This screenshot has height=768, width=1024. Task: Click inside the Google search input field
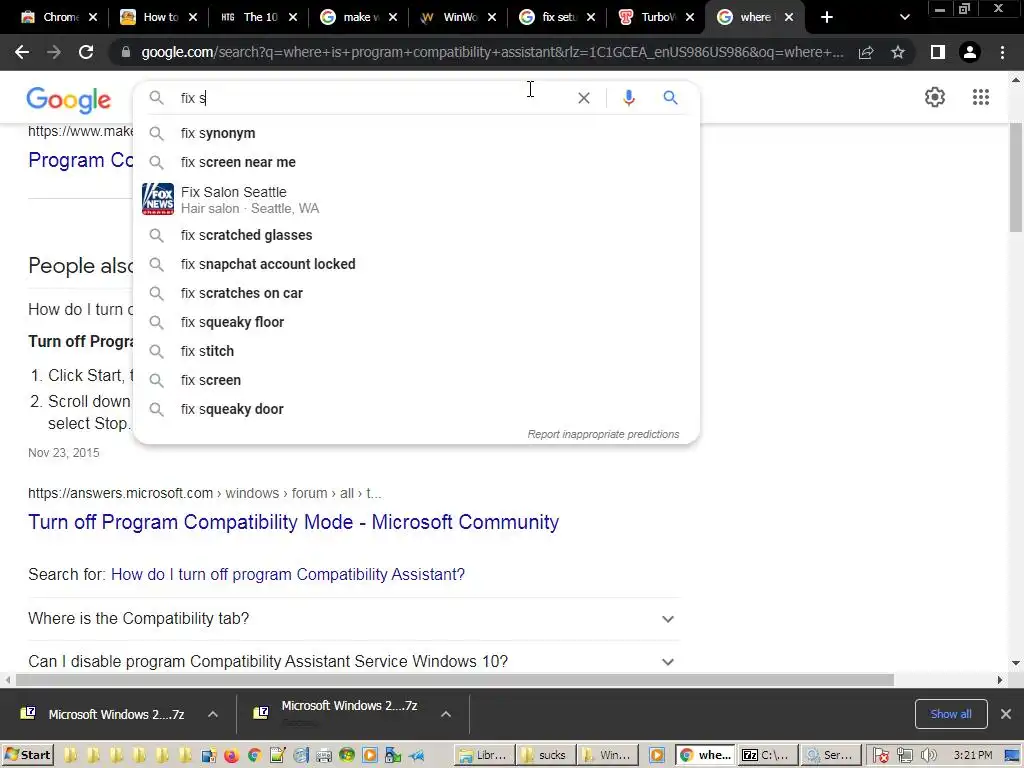(x=372, y=98)
